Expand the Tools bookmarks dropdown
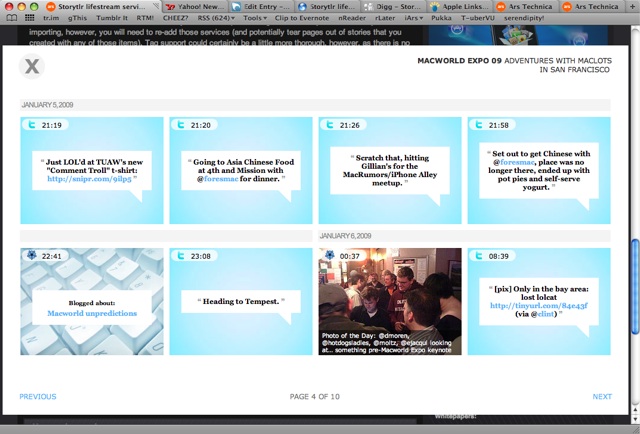Image resolution: width=640 pixels, height=434 pixels. point(255,18)
